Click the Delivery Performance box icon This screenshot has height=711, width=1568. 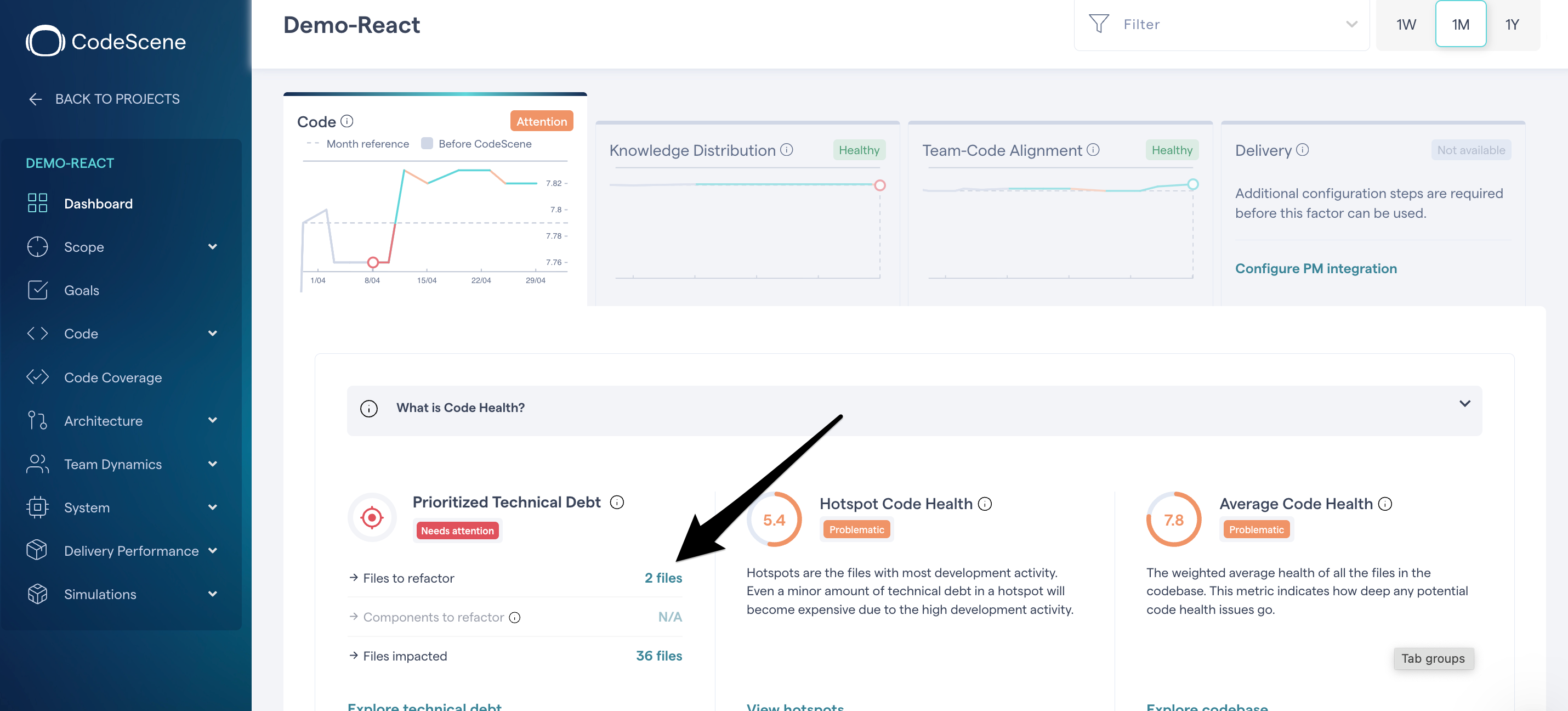pos(37,550)
